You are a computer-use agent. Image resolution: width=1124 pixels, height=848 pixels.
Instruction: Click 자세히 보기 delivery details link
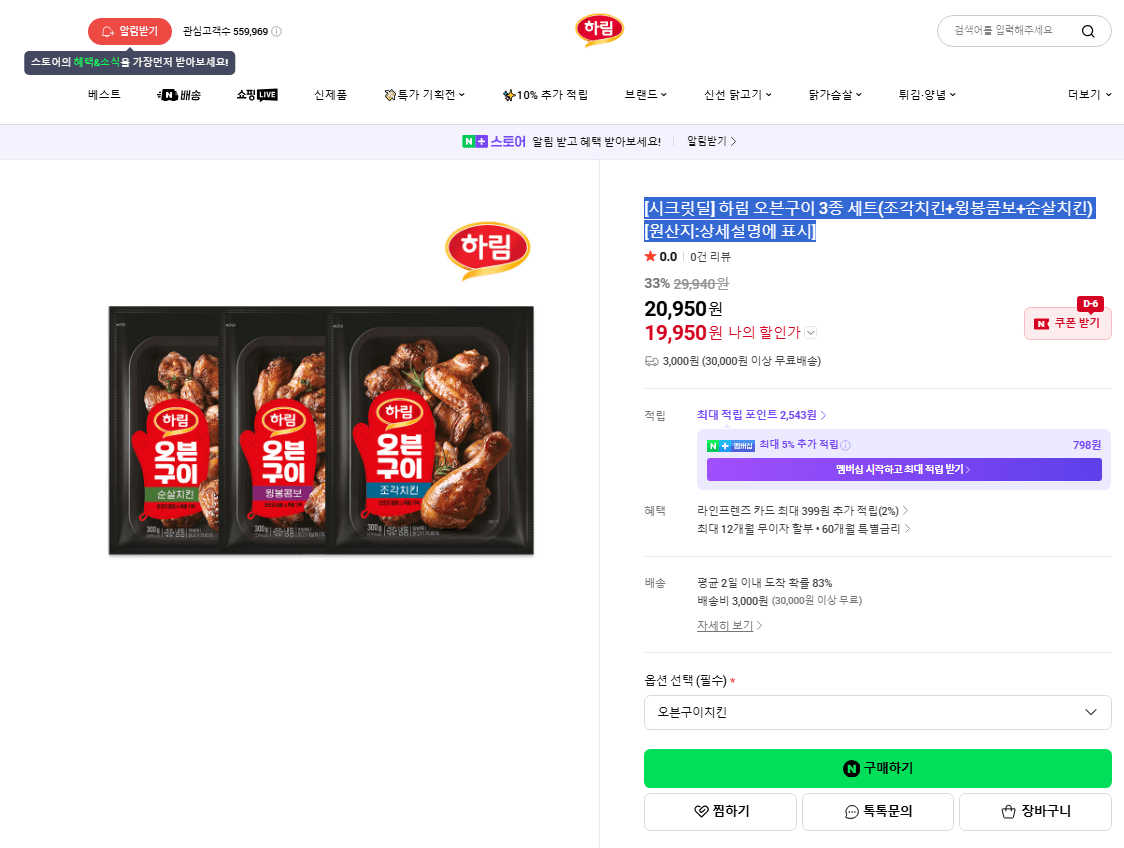tap(729, 626)
